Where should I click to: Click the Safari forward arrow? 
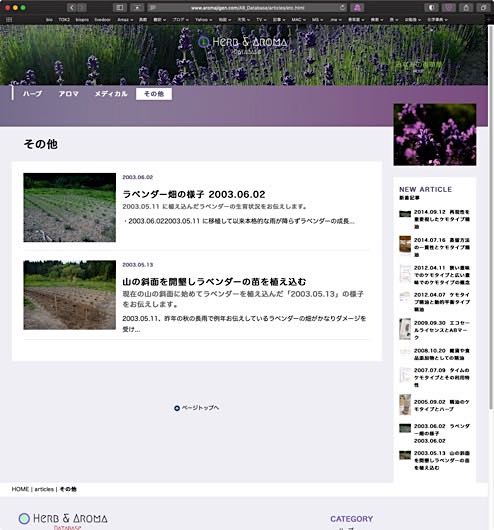click(81, 7)
